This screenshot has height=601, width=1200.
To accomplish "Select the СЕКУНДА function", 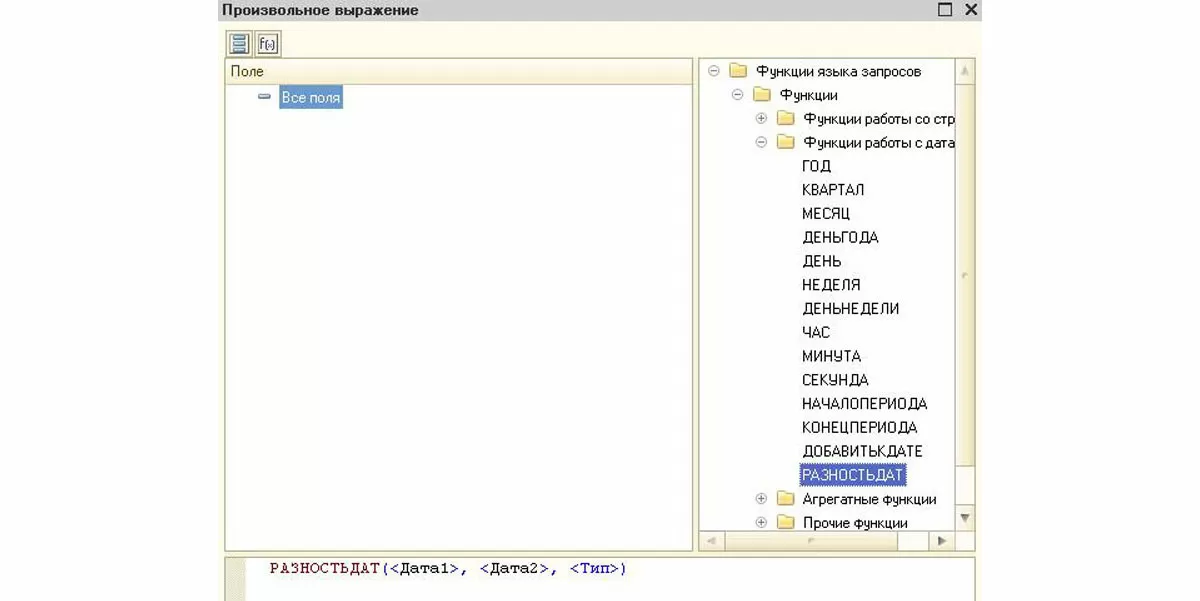I will [x=835, y=380].
